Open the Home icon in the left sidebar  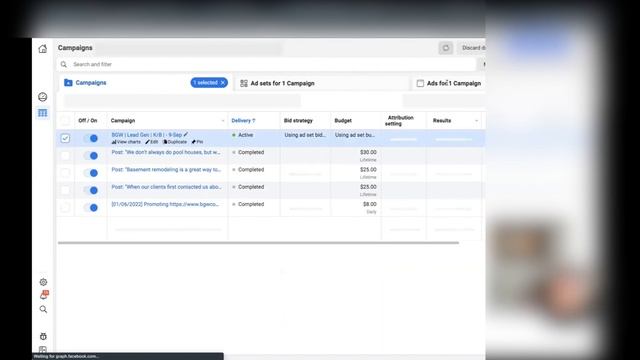42,49
